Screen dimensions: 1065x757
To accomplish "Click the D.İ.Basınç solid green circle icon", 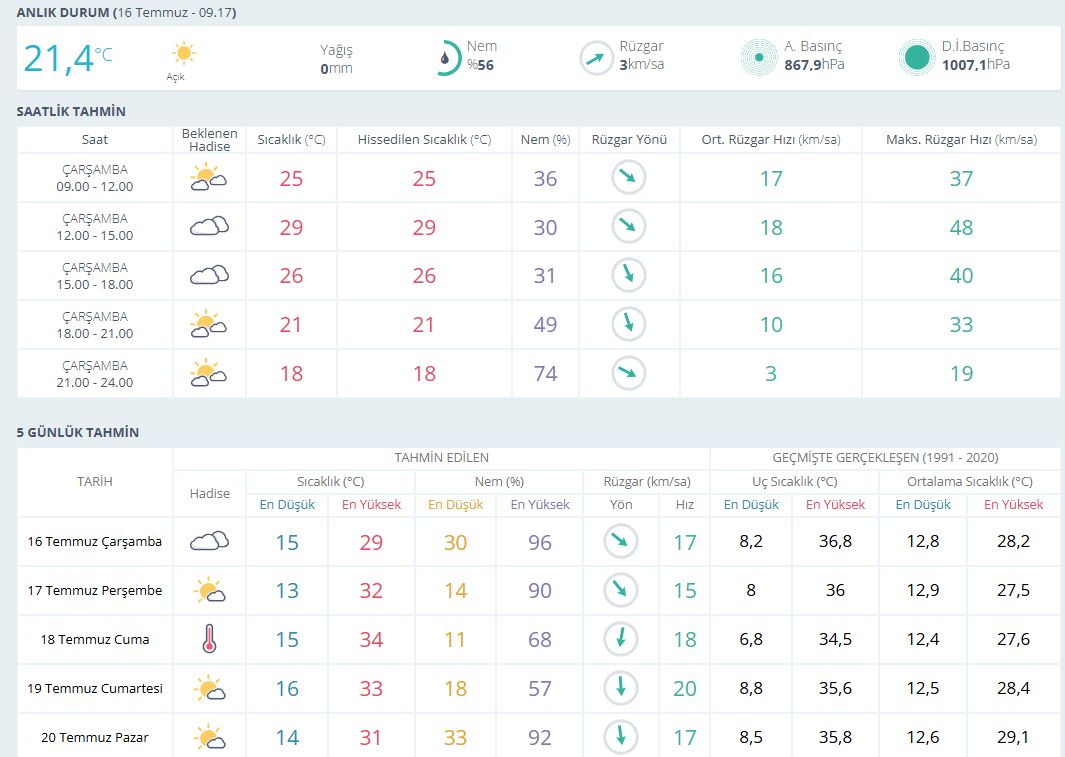I will [x=916, y=57].
